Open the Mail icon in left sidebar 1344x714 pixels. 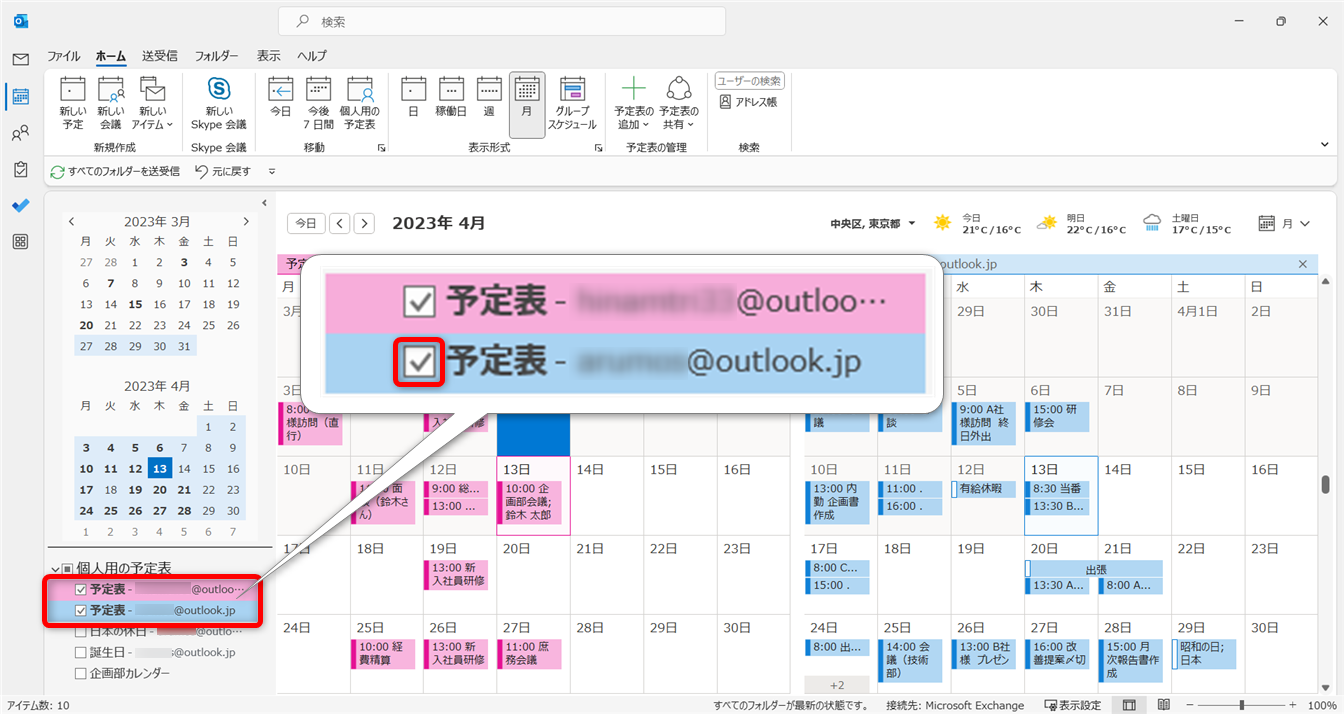20,60
